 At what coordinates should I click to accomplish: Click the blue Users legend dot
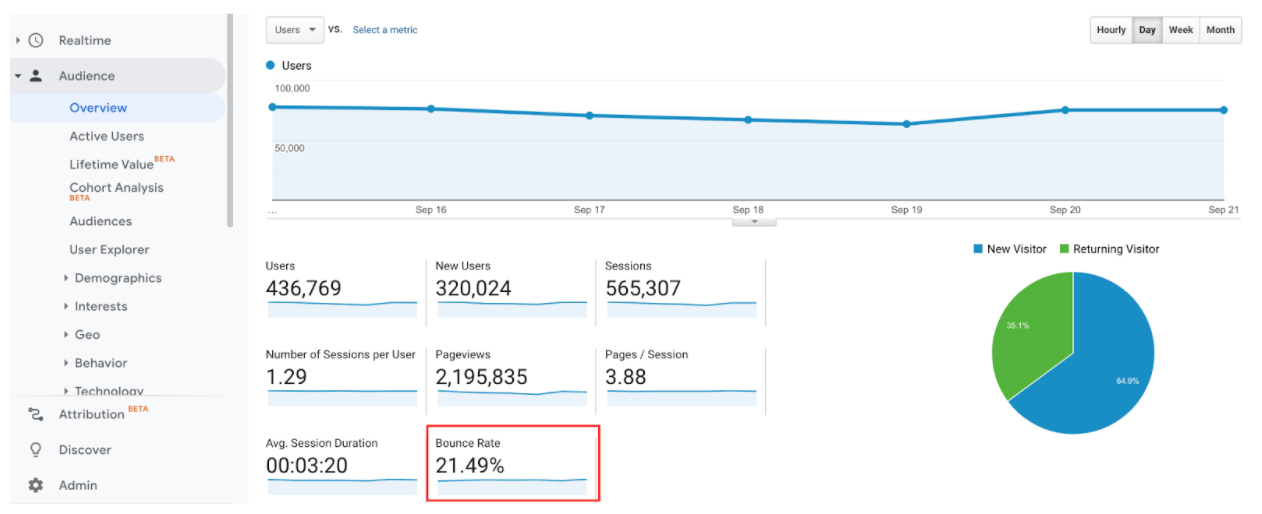pos(270,66)
